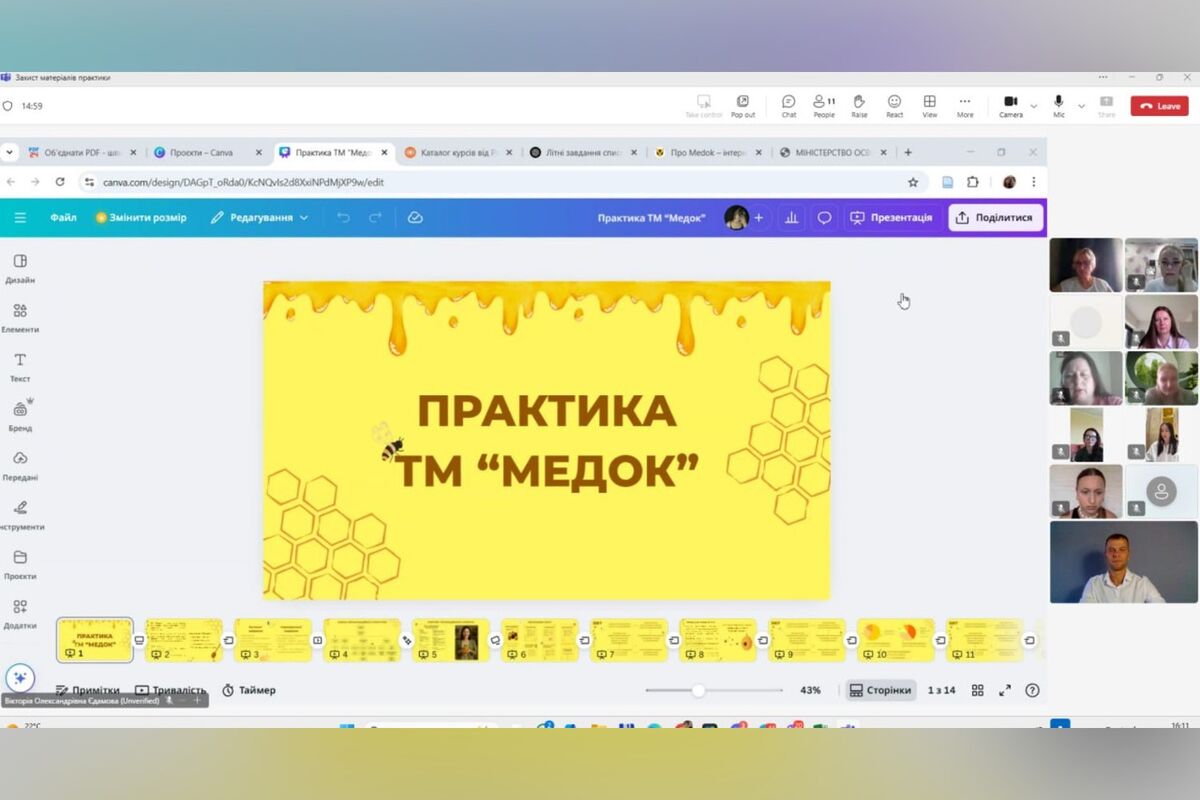Switch to the Каталог курсів tab
This screenshot has width=1200, height=800.
pos(458,153)
